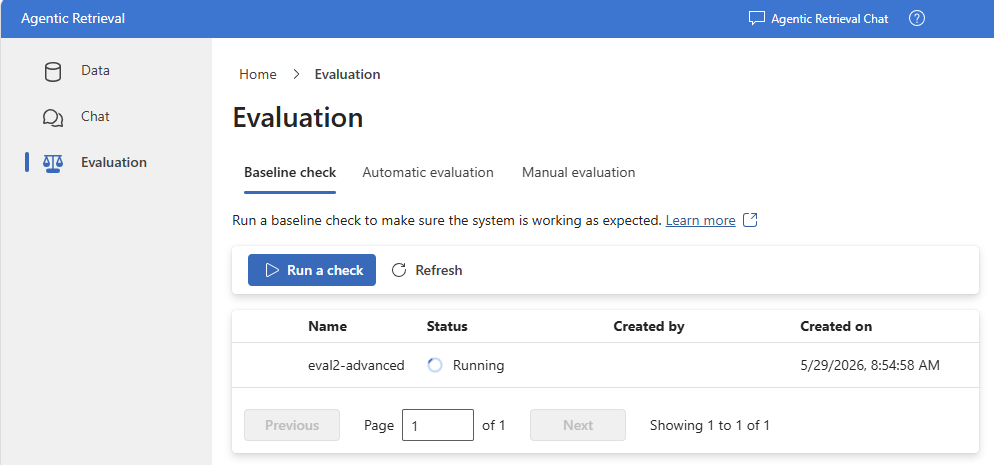Refresh the baseline checks list
Image resolution: width=994 pixels, height=465 pixels.
(427, 271)
